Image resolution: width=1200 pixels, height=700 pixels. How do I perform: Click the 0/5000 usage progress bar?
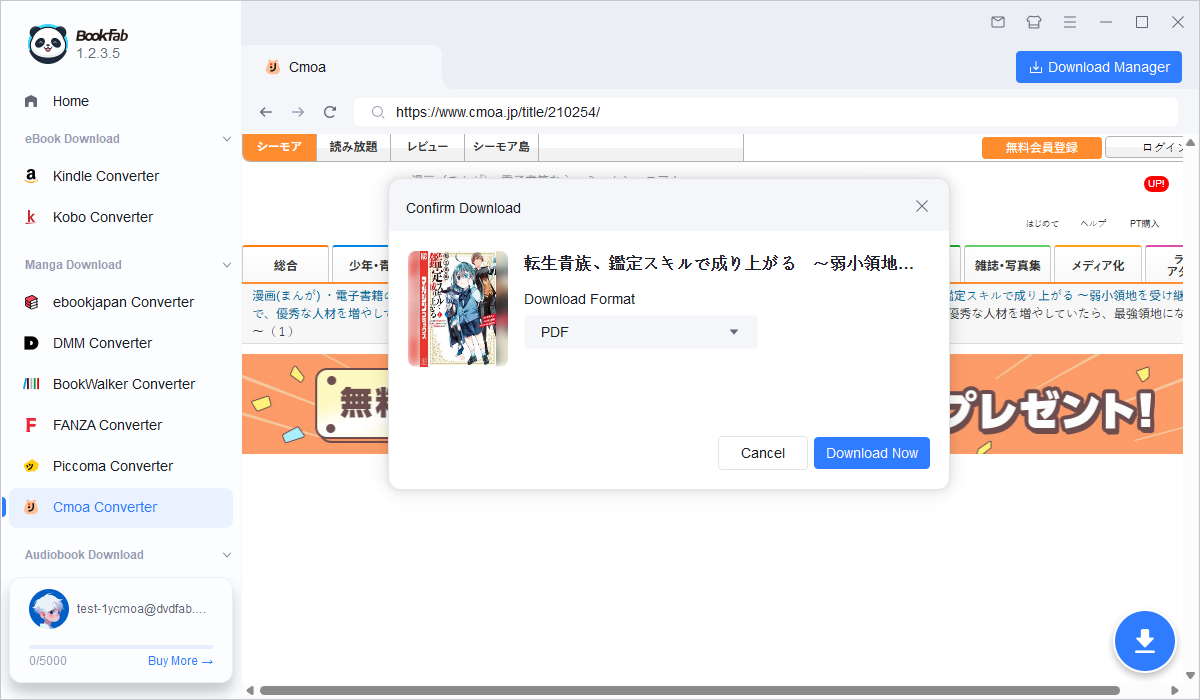pos(121,647)
